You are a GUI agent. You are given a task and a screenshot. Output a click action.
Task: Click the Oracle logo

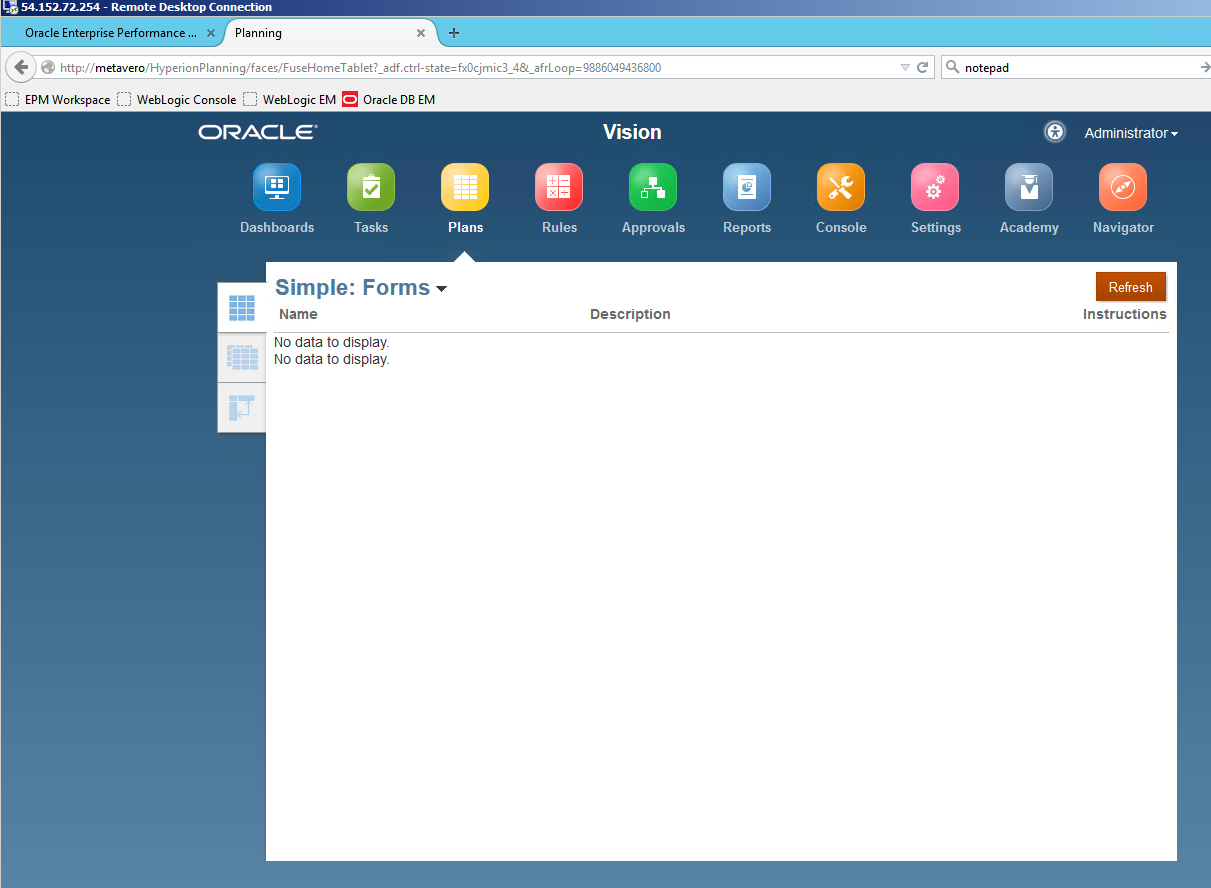[258, 132]
